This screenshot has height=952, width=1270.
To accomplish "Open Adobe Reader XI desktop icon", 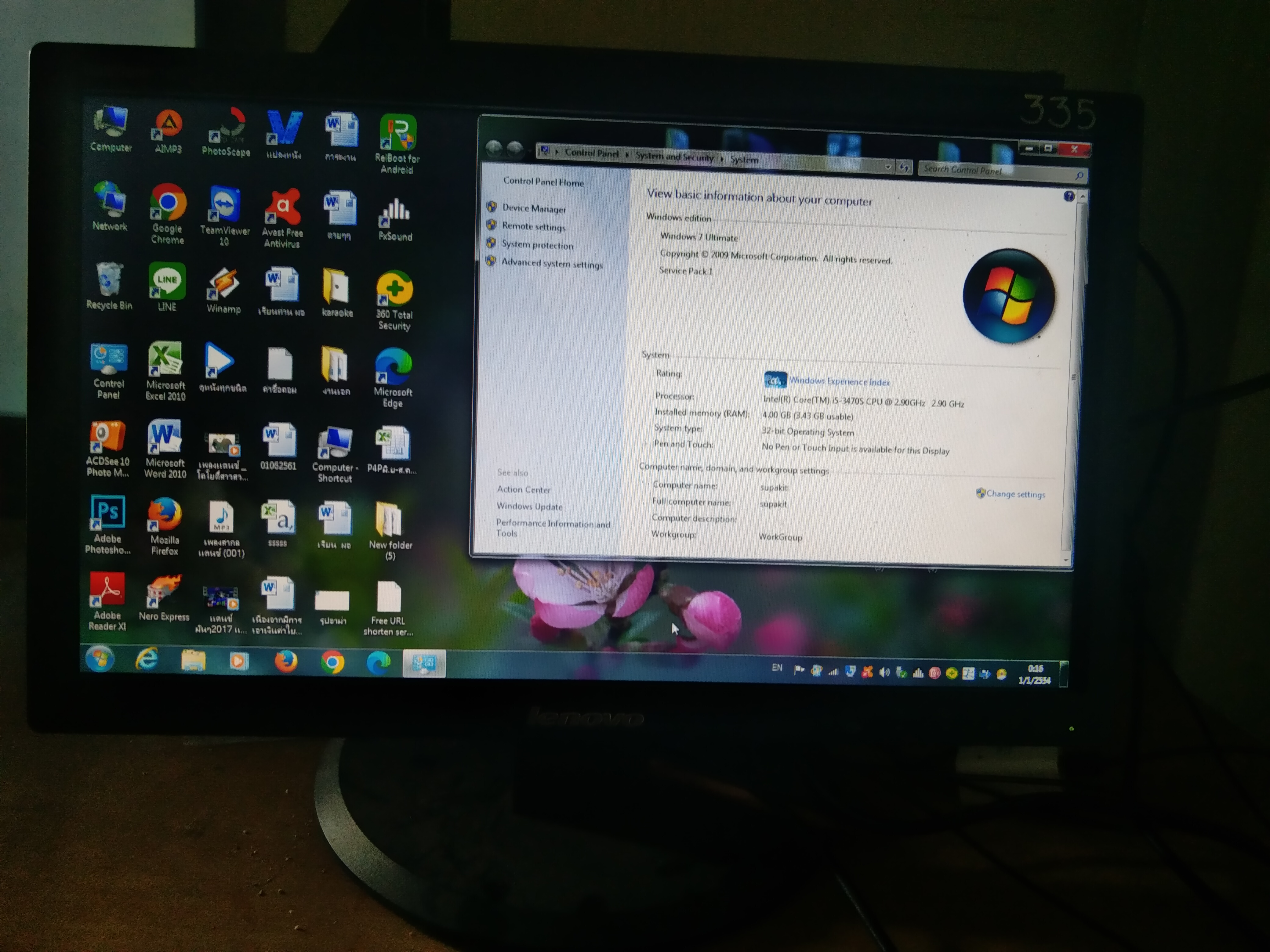I will tap(107, 601).
